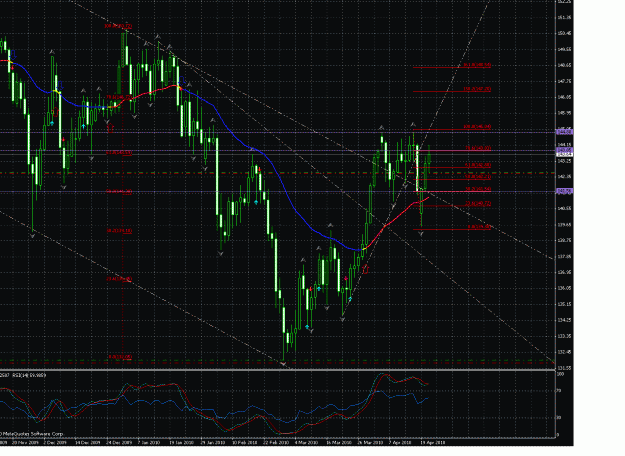This screenshot has width=625, height=456.
Task: Click the 16 Mar 2010 date label
Action: coord(339,442)
